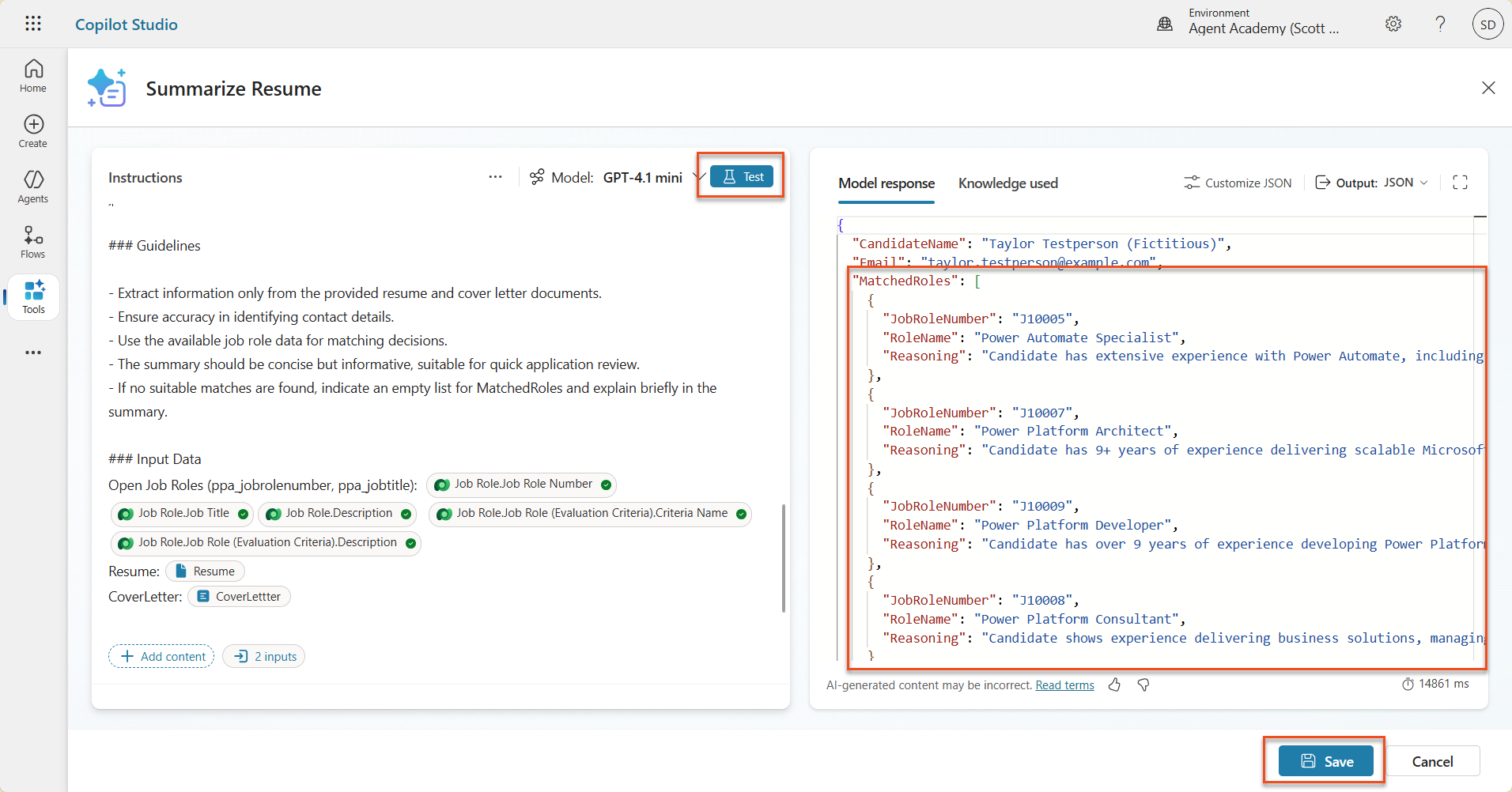The image size is (1512, 792).
Task: Give the model response a thumbs up
Action: (x=1114, y=685)
